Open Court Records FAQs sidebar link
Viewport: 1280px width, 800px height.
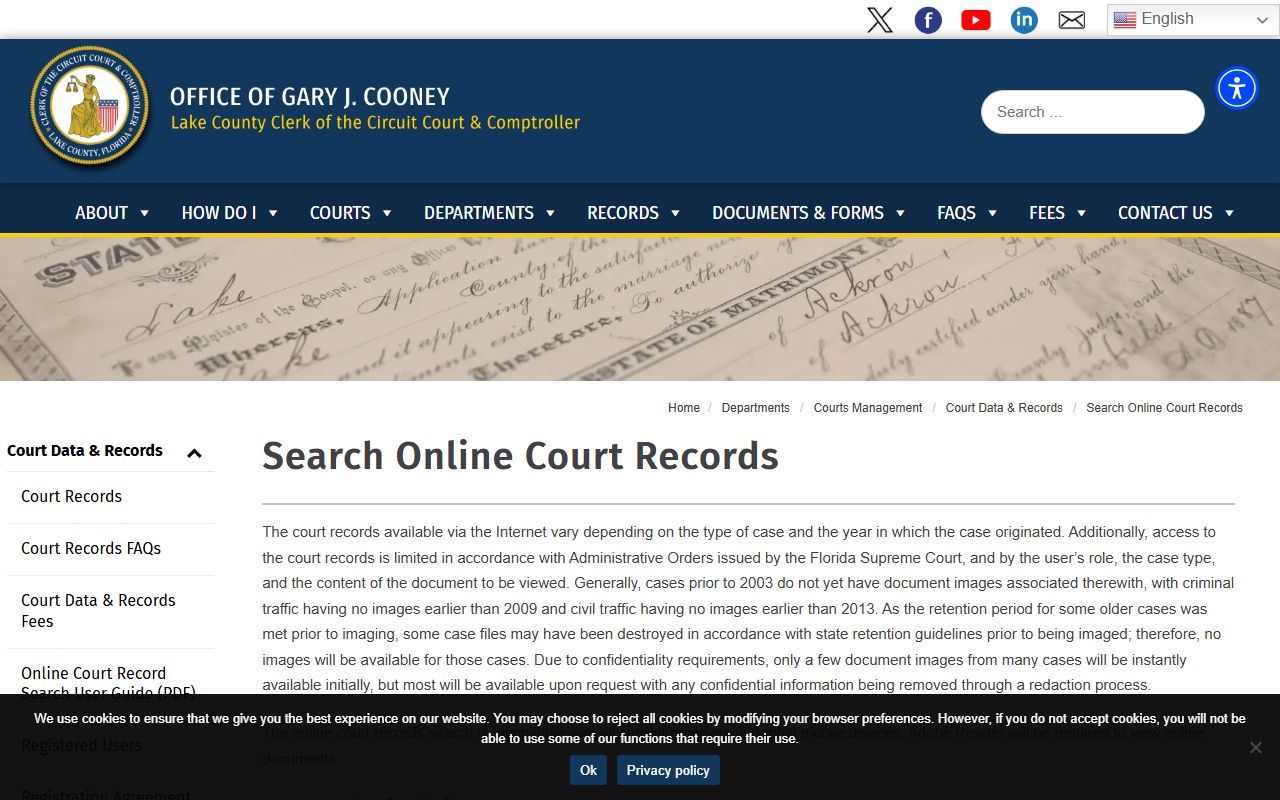pos(91,548)
